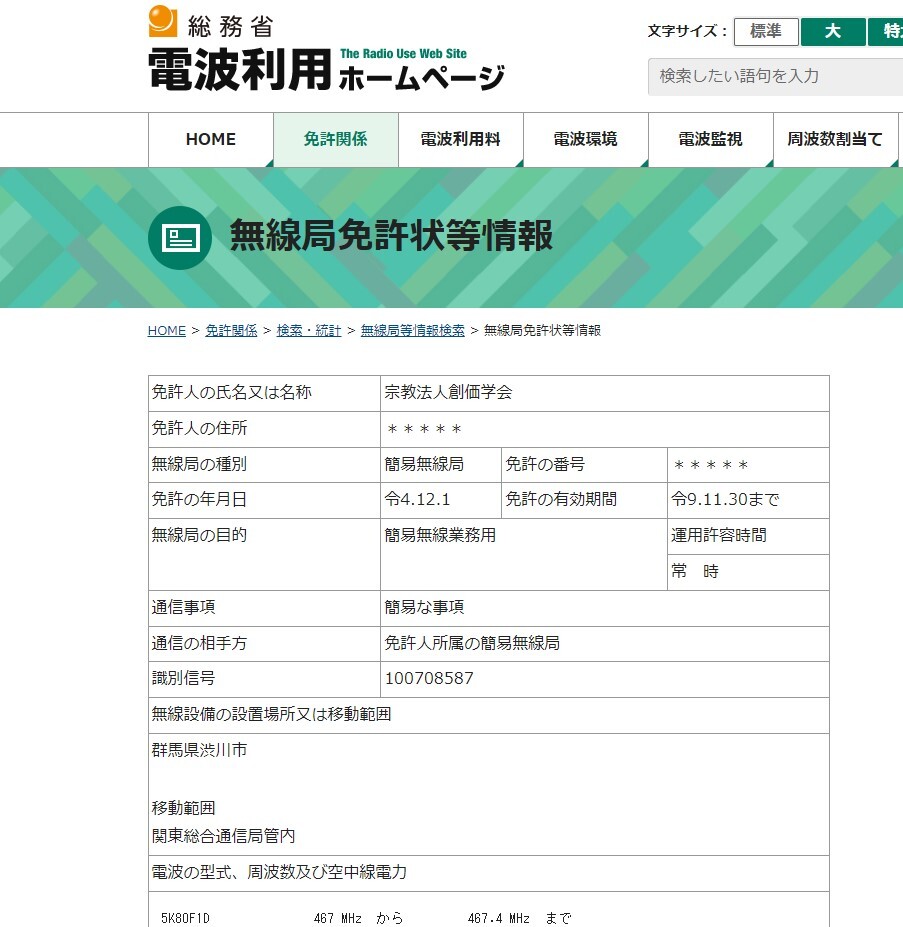Focus the 検索したい語句を入力 search field
The image size is (903, 927).
(775, 76)
